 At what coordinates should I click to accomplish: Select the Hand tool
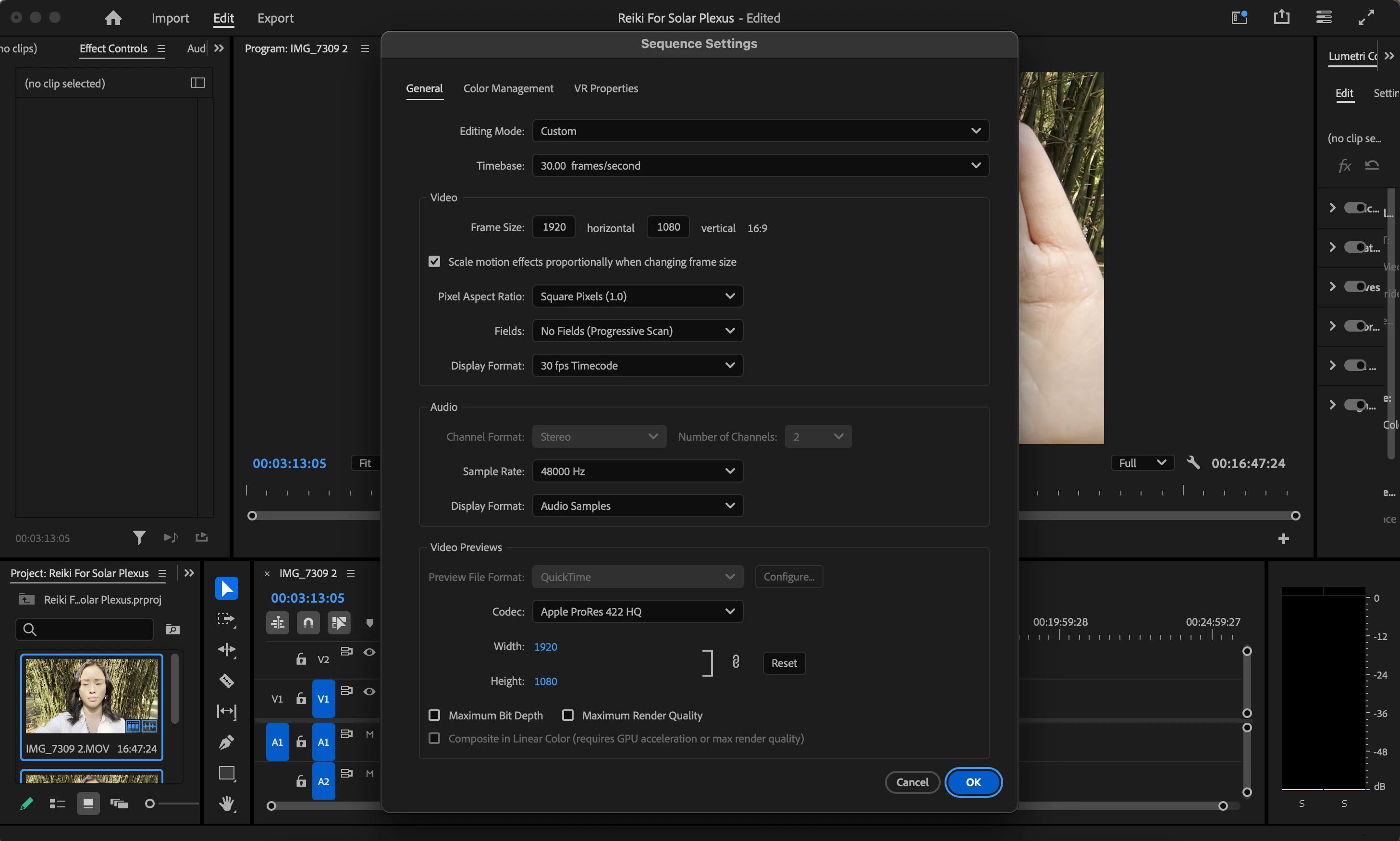pos(227,803)
